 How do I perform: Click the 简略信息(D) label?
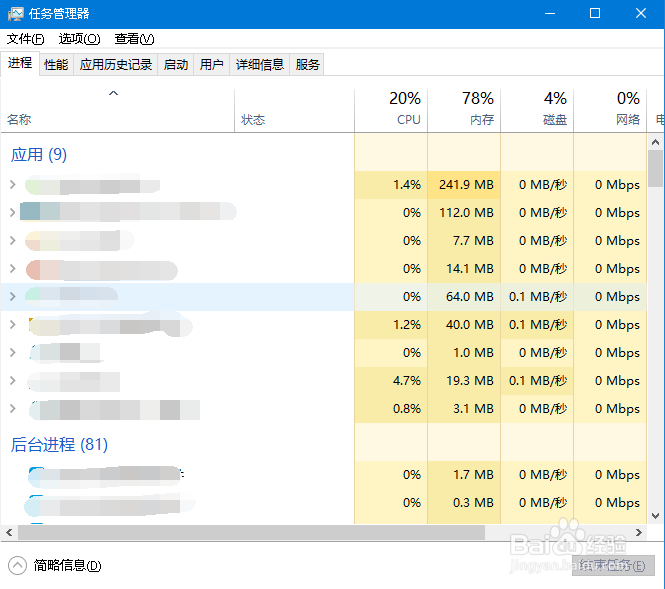click(67, 566)
